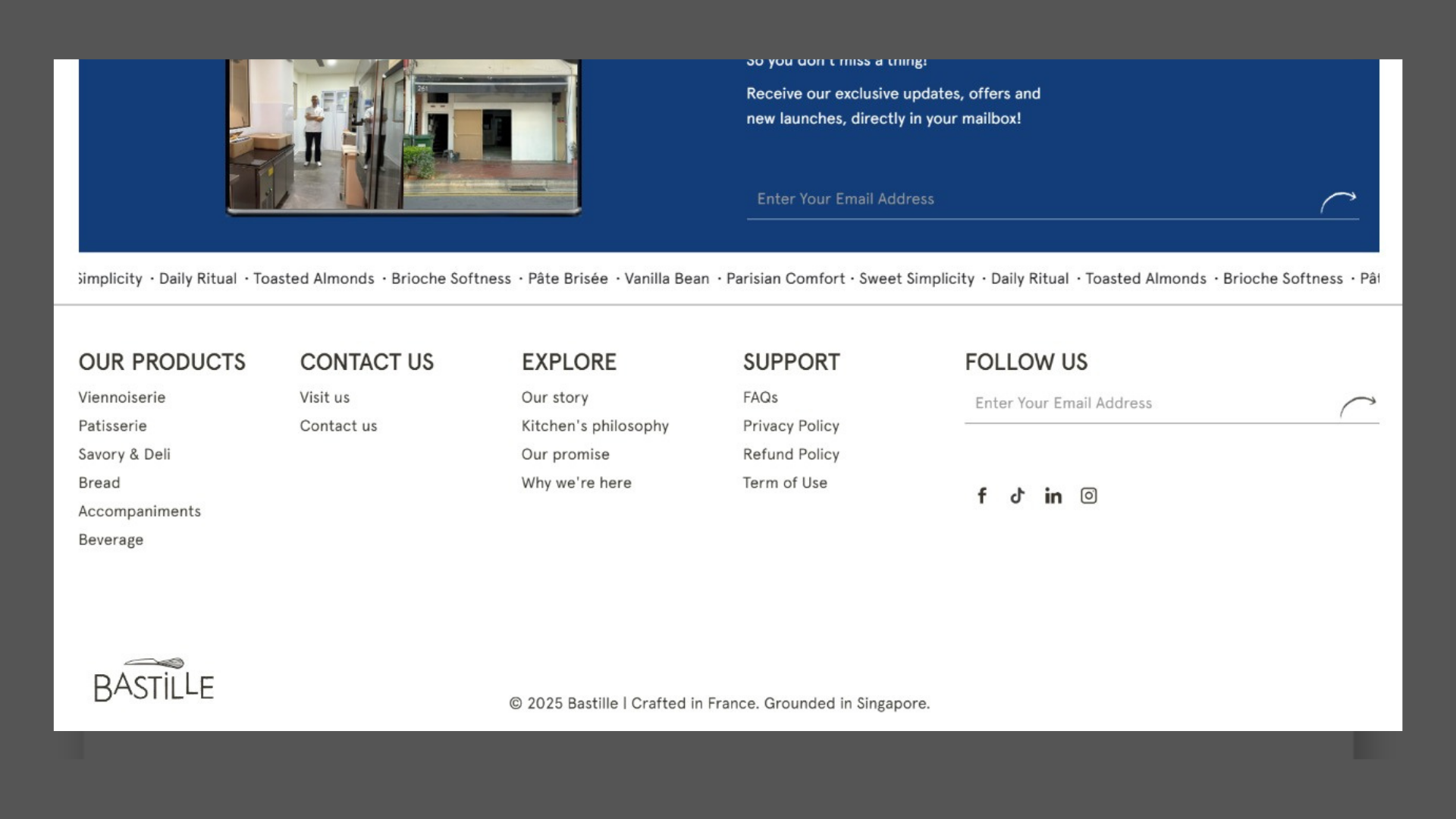The height and width of the screenshot is (819, 1456).
Task: Click the FOLLOW US footer heading
Action: (x=1026, y=362)
